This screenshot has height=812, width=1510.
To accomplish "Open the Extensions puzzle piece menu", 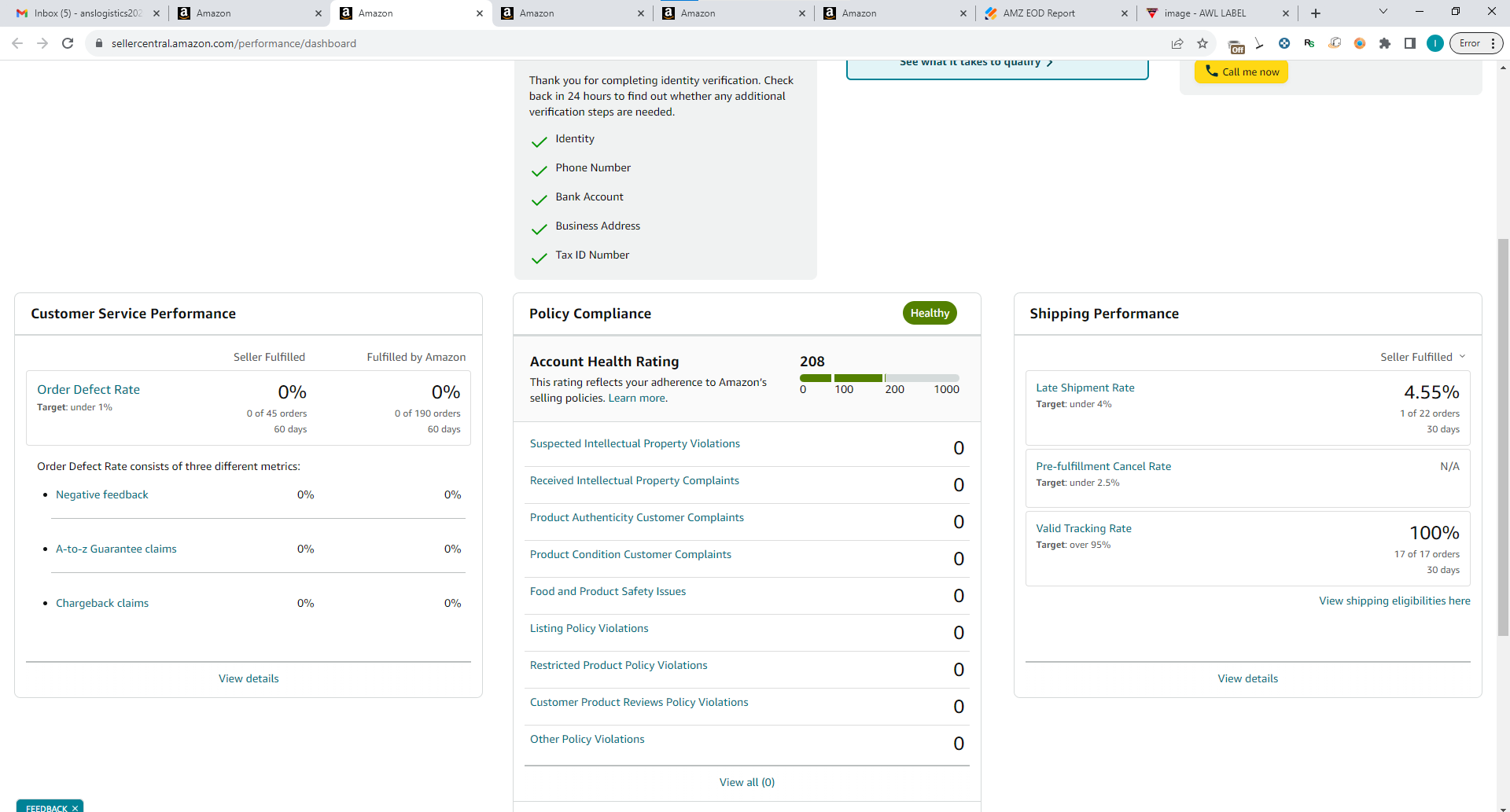I will pos(1385,43).
